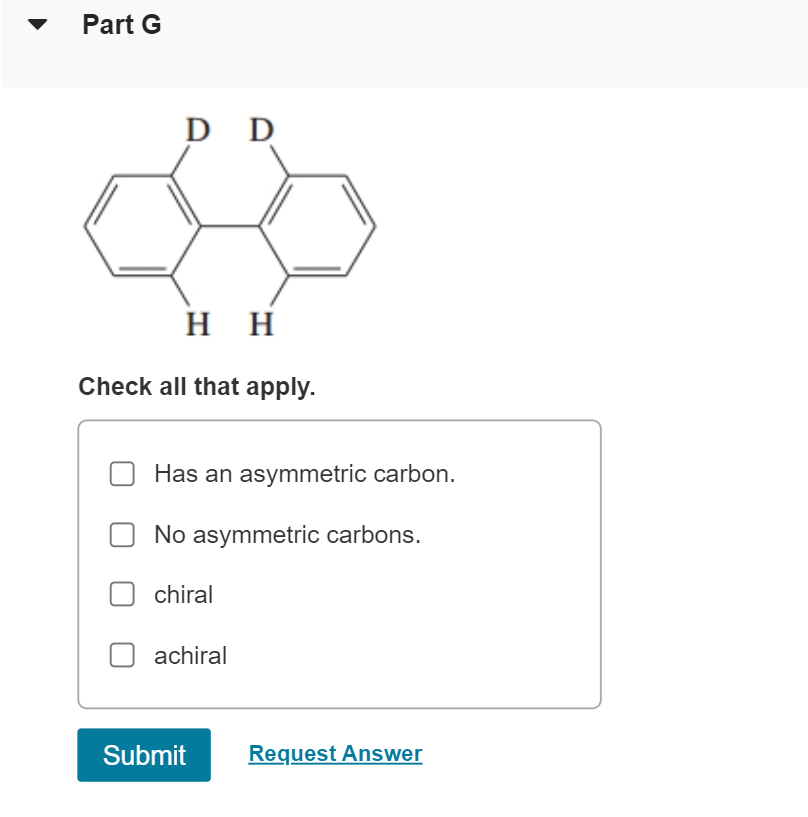Screen dimensions: 808x817
Task: Click the 'Has an asymmetric carbon.' label text
Action: (x=304, y=474)
